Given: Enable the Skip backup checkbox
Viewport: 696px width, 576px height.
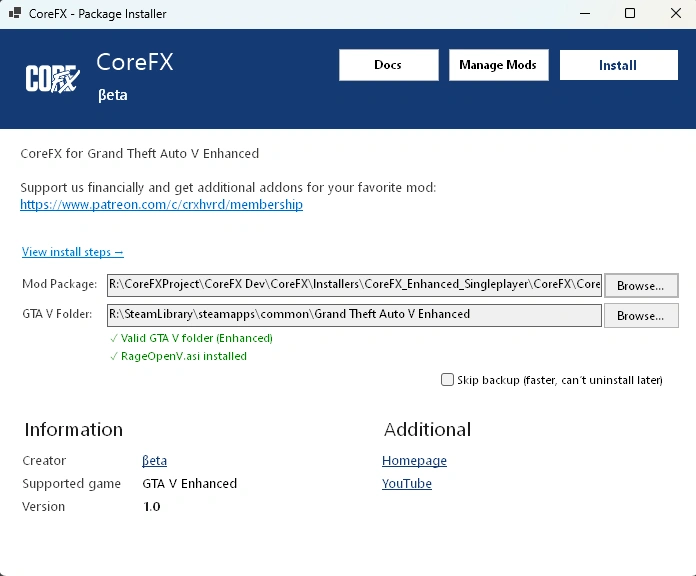Looking at the screenshot, I should [447, 380].
